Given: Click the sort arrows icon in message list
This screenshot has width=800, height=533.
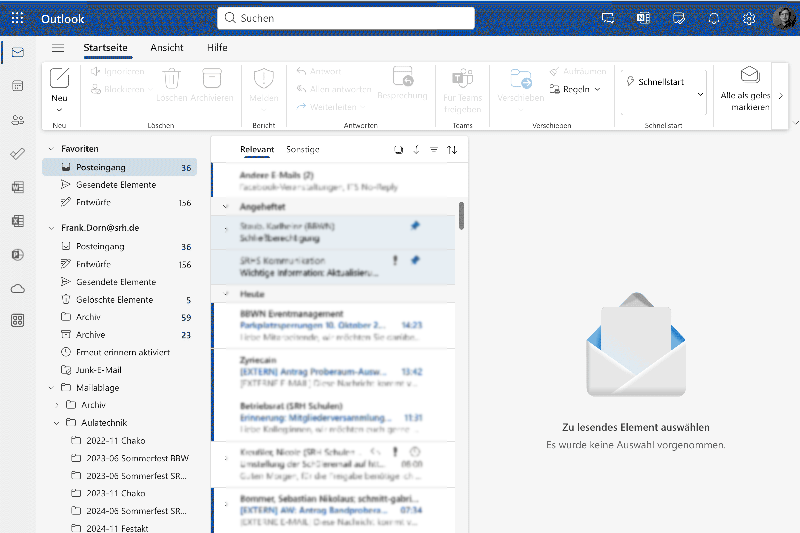Looking at the screenshot, I should click(452, 150).
